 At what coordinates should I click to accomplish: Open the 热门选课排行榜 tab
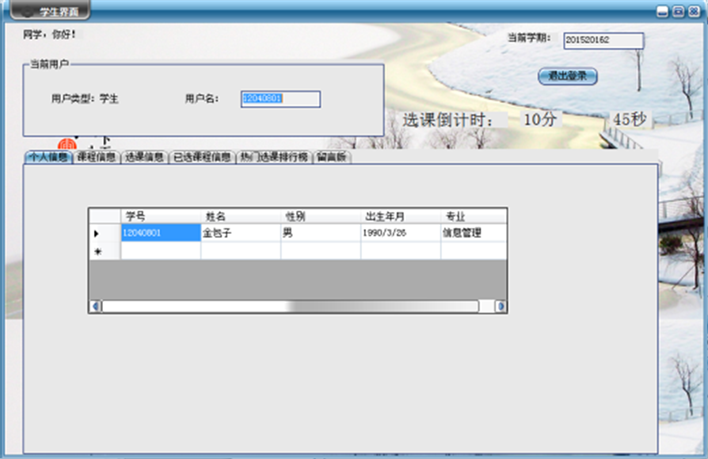(274, 157)
